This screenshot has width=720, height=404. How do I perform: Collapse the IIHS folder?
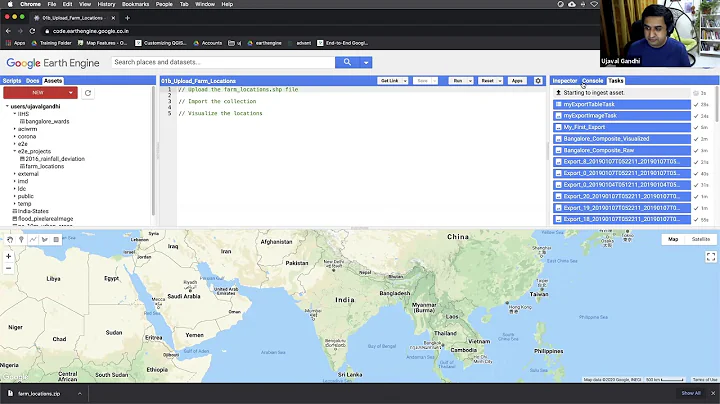14,113
